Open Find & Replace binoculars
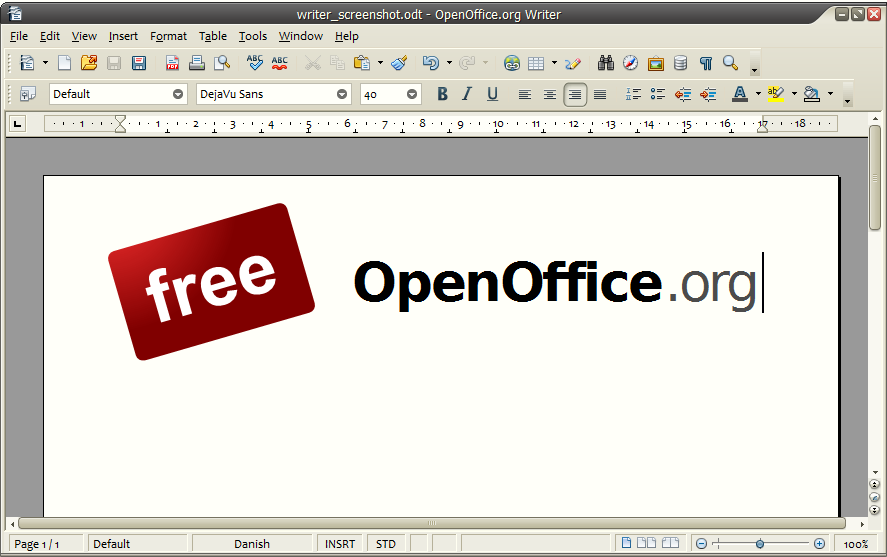The image size is (887, 557). click(605, 63)
